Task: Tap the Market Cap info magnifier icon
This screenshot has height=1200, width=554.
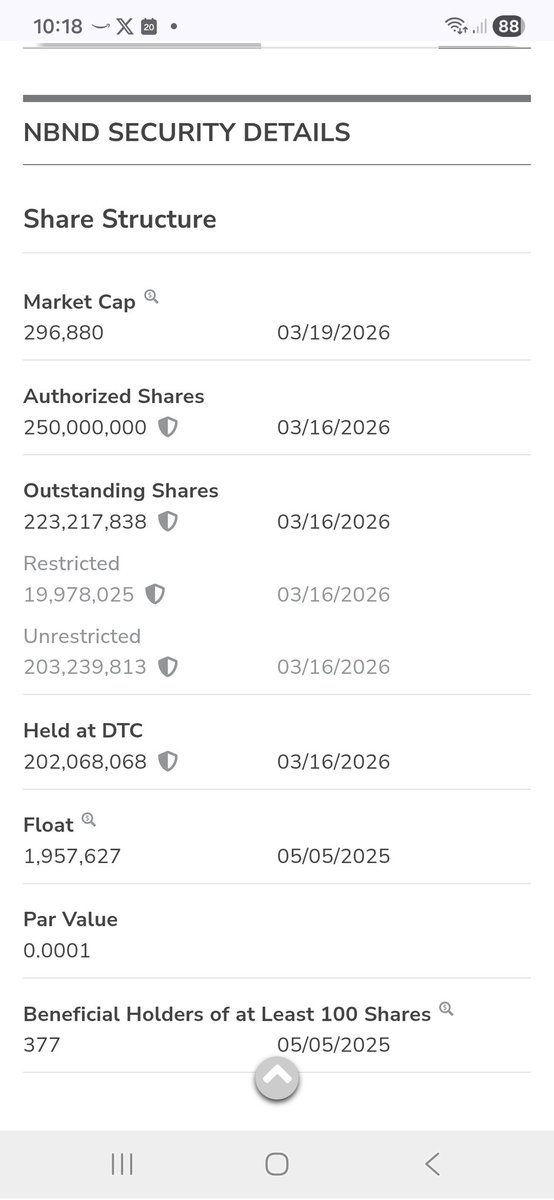Action: [x=151, y=297]
